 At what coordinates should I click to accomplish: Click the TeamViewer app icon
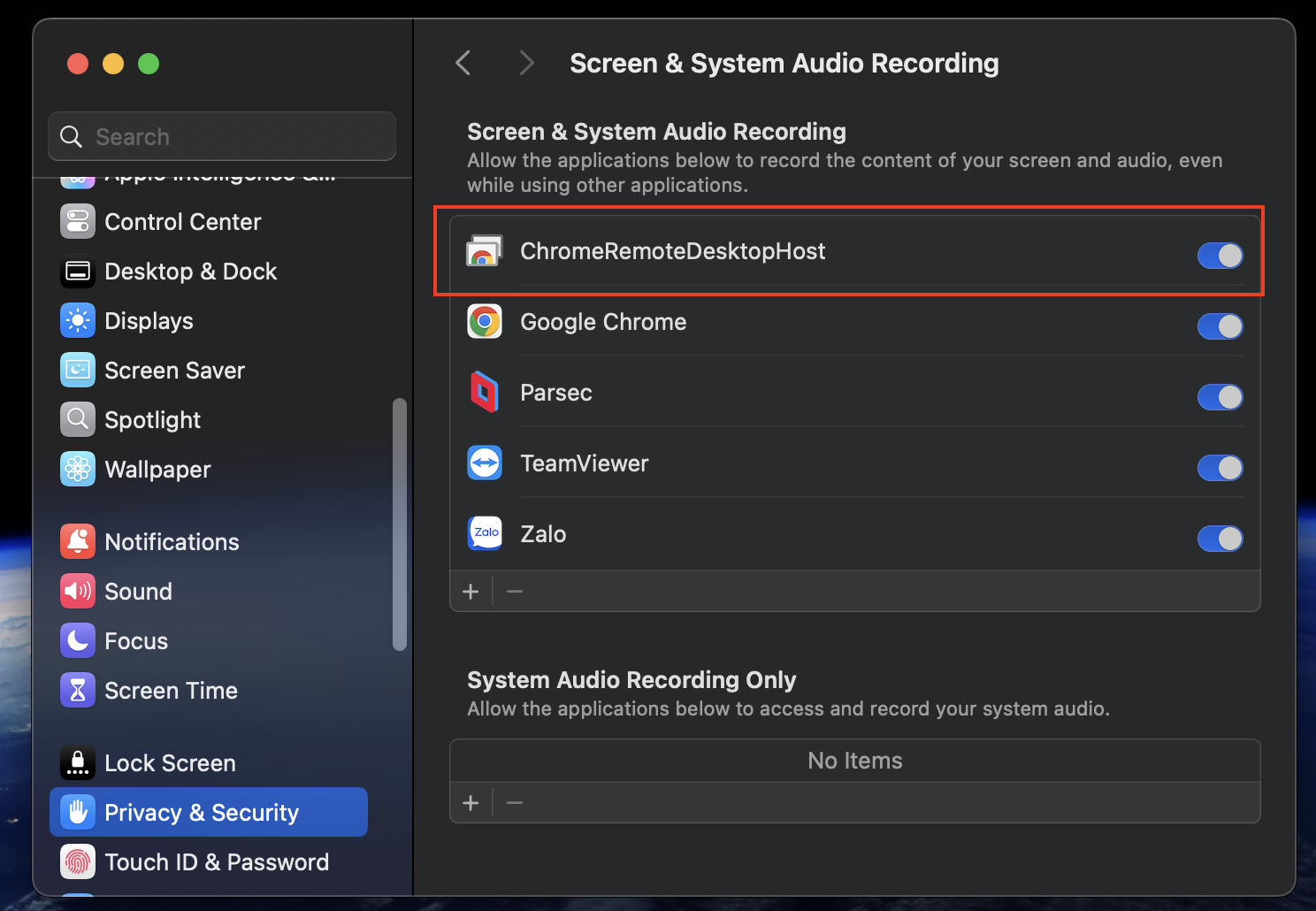point(485,463)
